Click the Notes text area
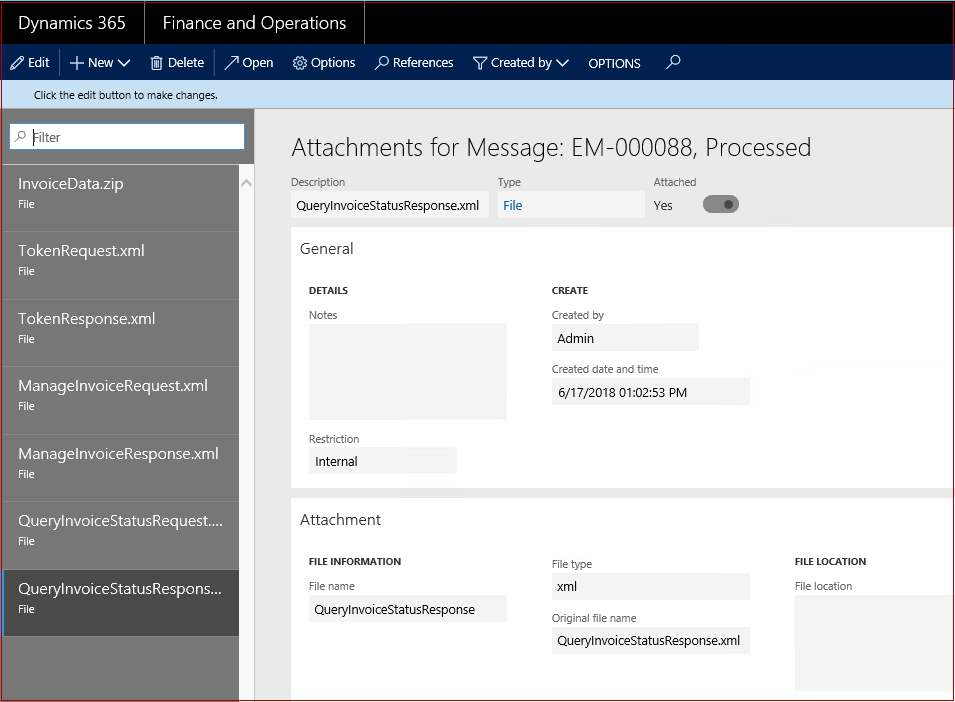Image resolution: width=955 pixels, height=702 pixels. [407, 371]
